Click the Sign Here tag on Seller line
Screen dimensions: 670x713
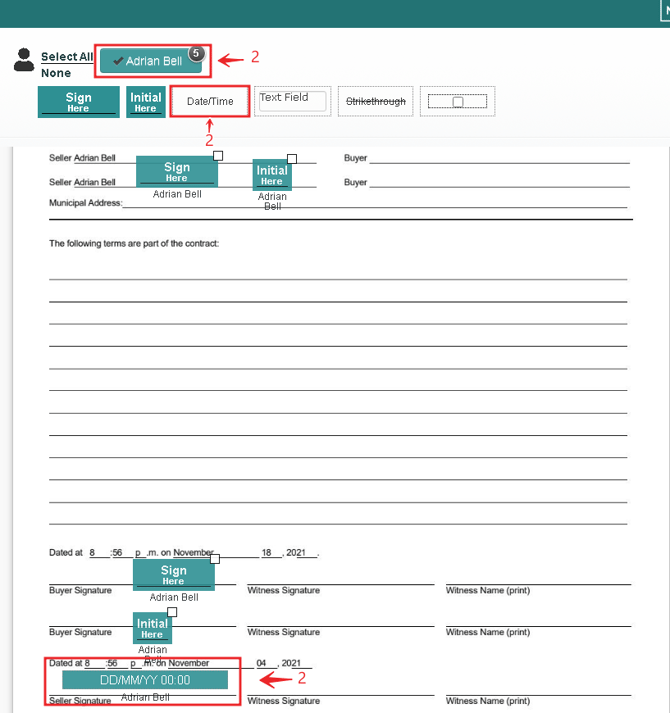(x=176, y=172)
